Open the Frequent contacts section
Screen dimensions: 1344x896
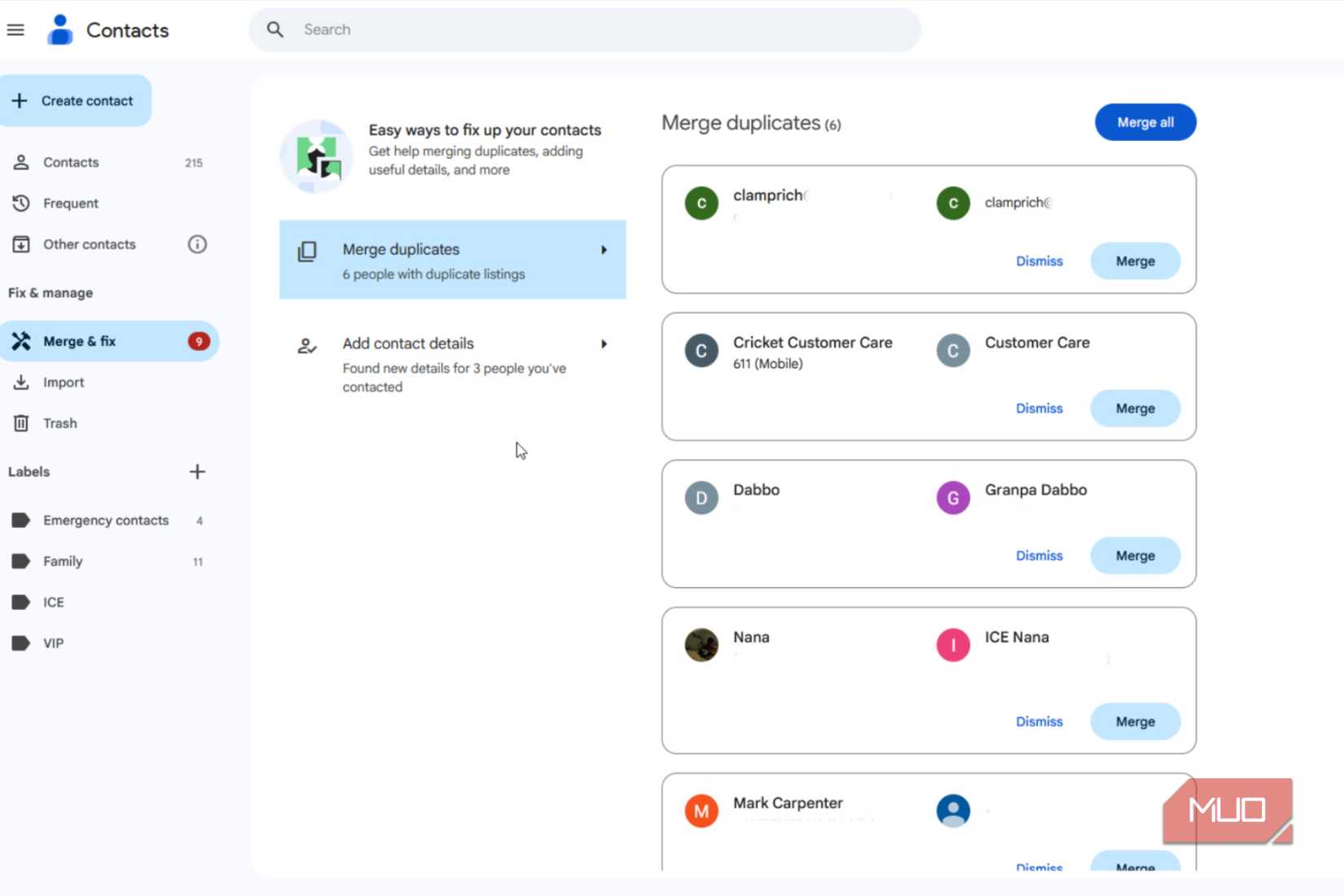pos(109,203)
